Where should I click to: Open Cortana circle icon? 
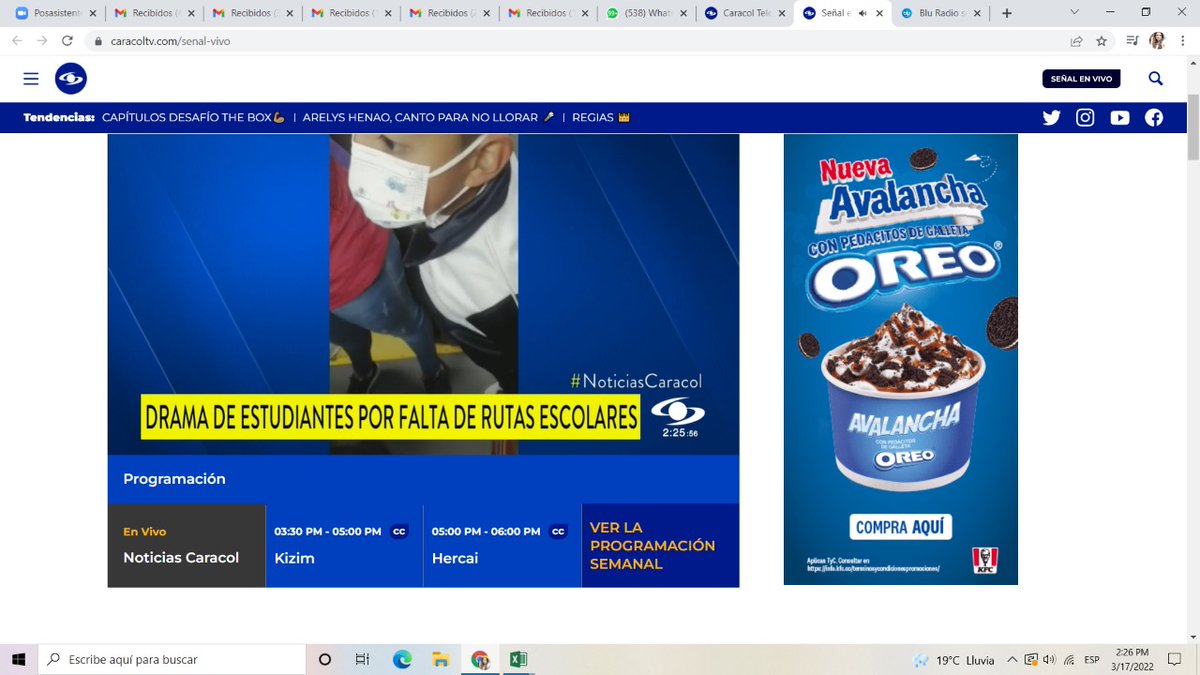(x=325, y=659)
